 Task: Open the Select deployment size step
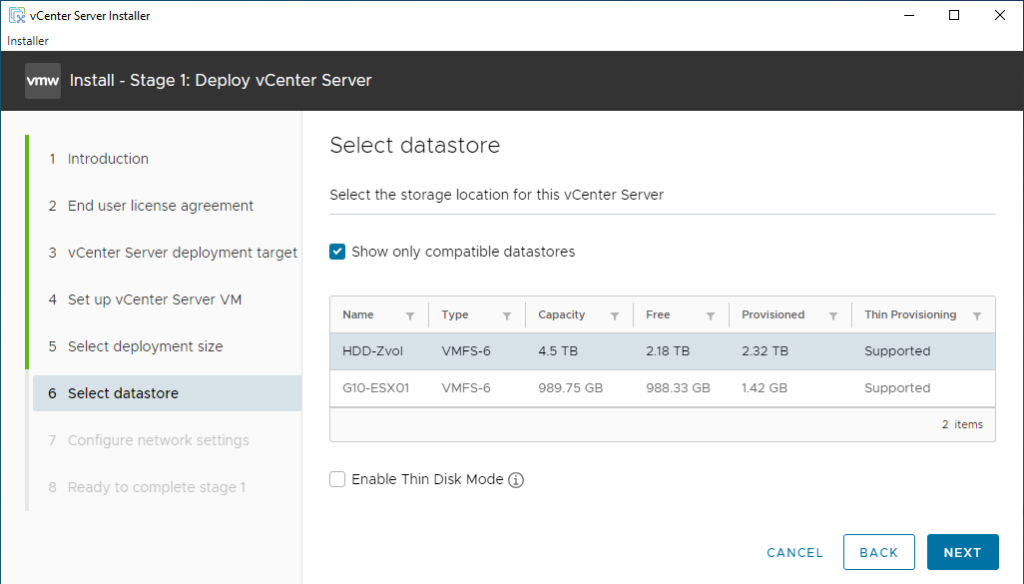pos(143,346)
